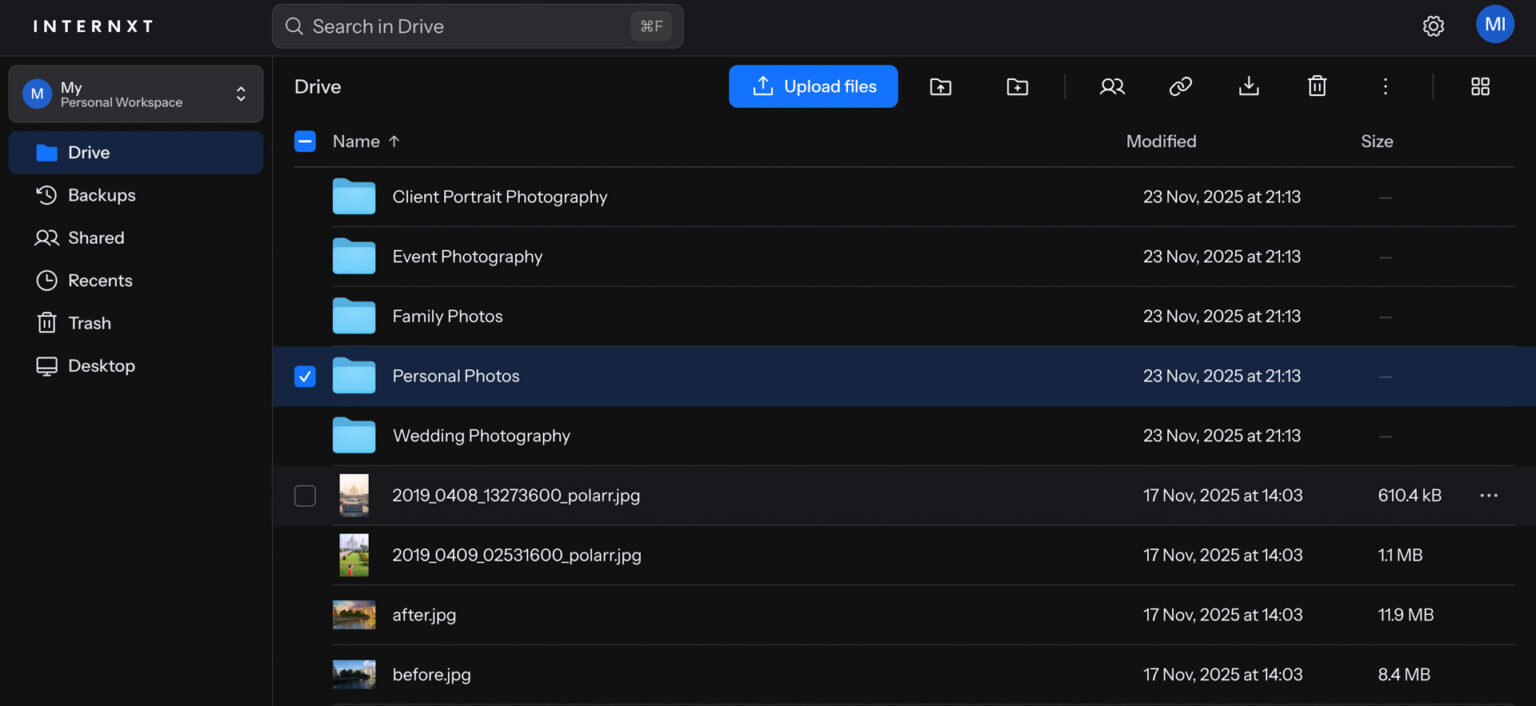1536x706 pixels.
Task: Open options menu for 2019_0408_13273600_polarr.jpg row
Action: pos(1489,496)
